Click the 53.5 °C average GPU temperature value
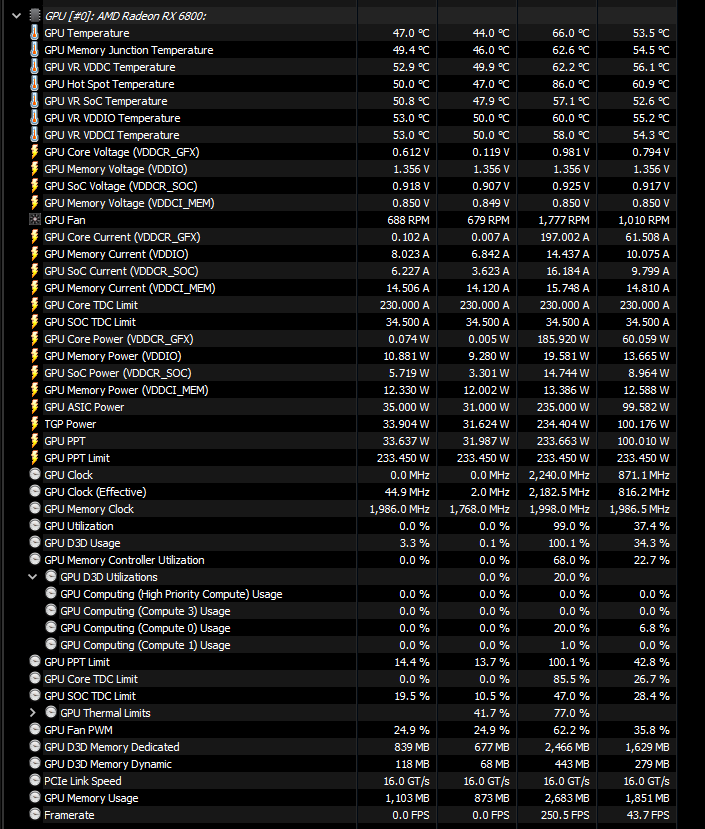Viewport: 705px width, 829px height. pos(651,33)
